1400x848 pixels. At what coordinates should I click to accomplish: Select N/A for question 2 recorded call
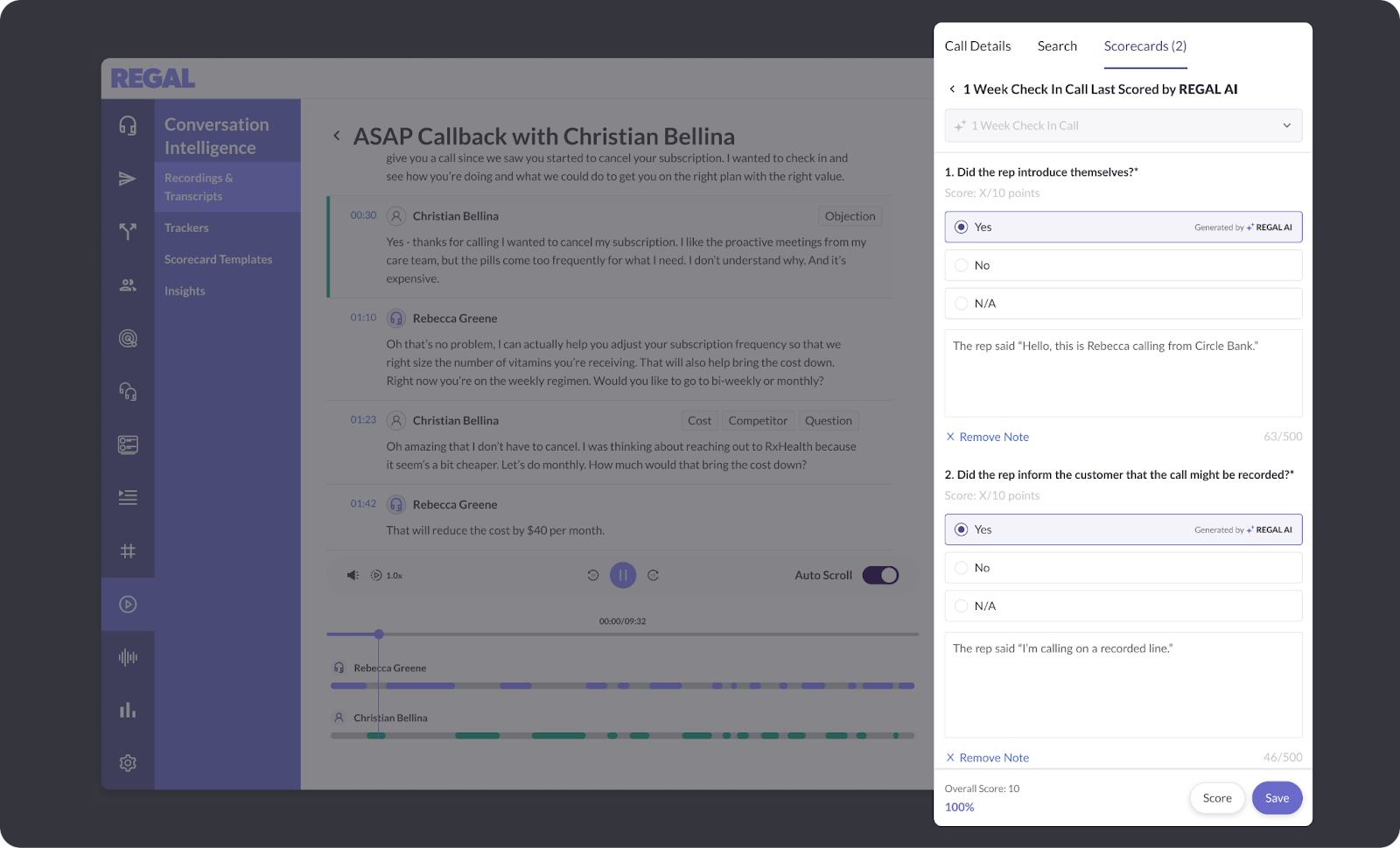pos(1123,606)
